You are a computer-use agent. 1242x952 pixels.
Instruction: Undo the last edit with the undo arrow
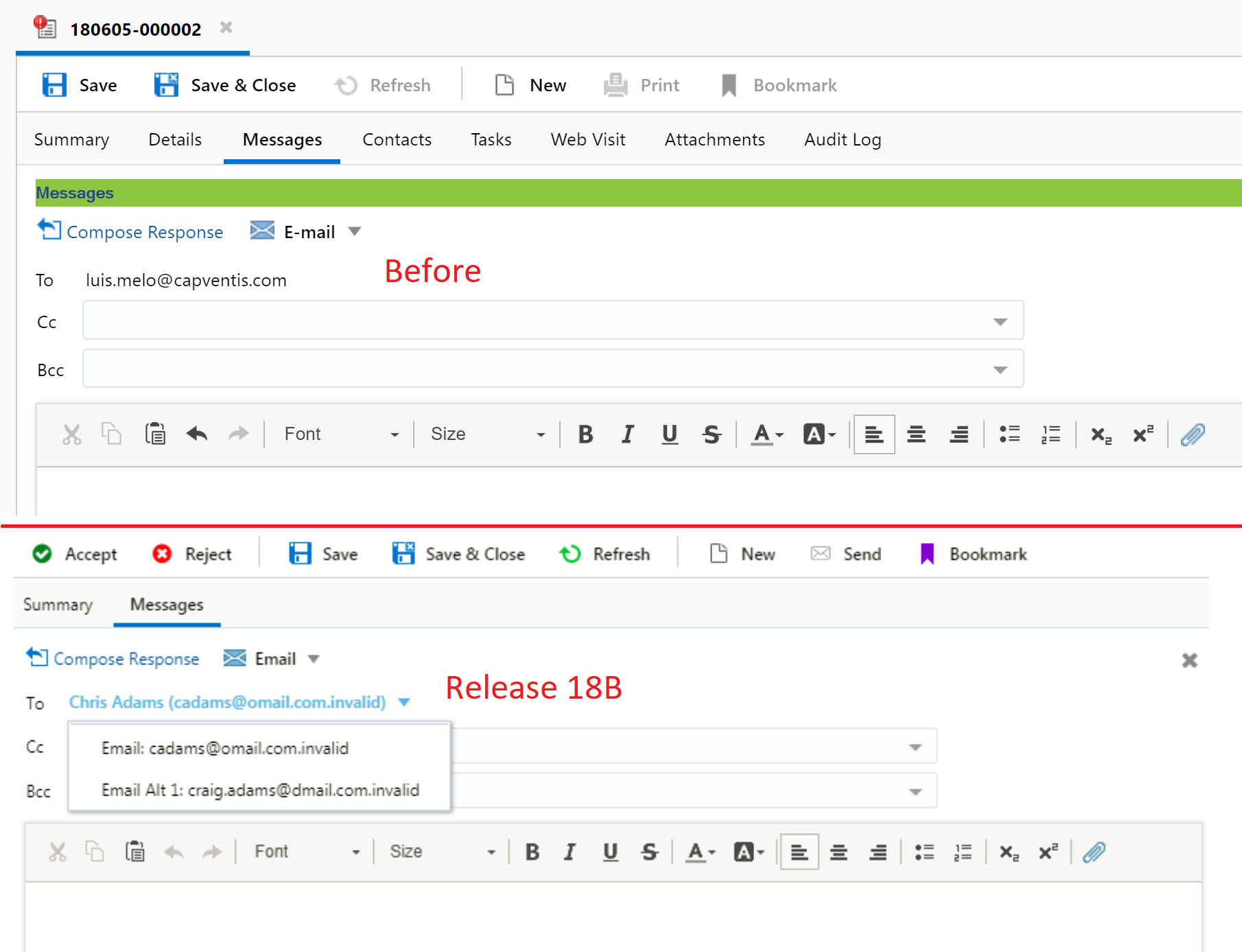(x=196, y=434)
